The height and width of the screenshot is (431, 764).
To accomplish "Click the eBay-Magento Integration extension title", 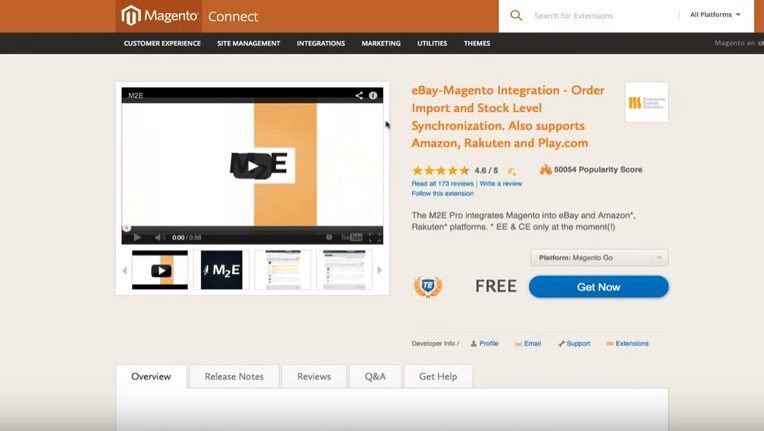I will 508,117.
